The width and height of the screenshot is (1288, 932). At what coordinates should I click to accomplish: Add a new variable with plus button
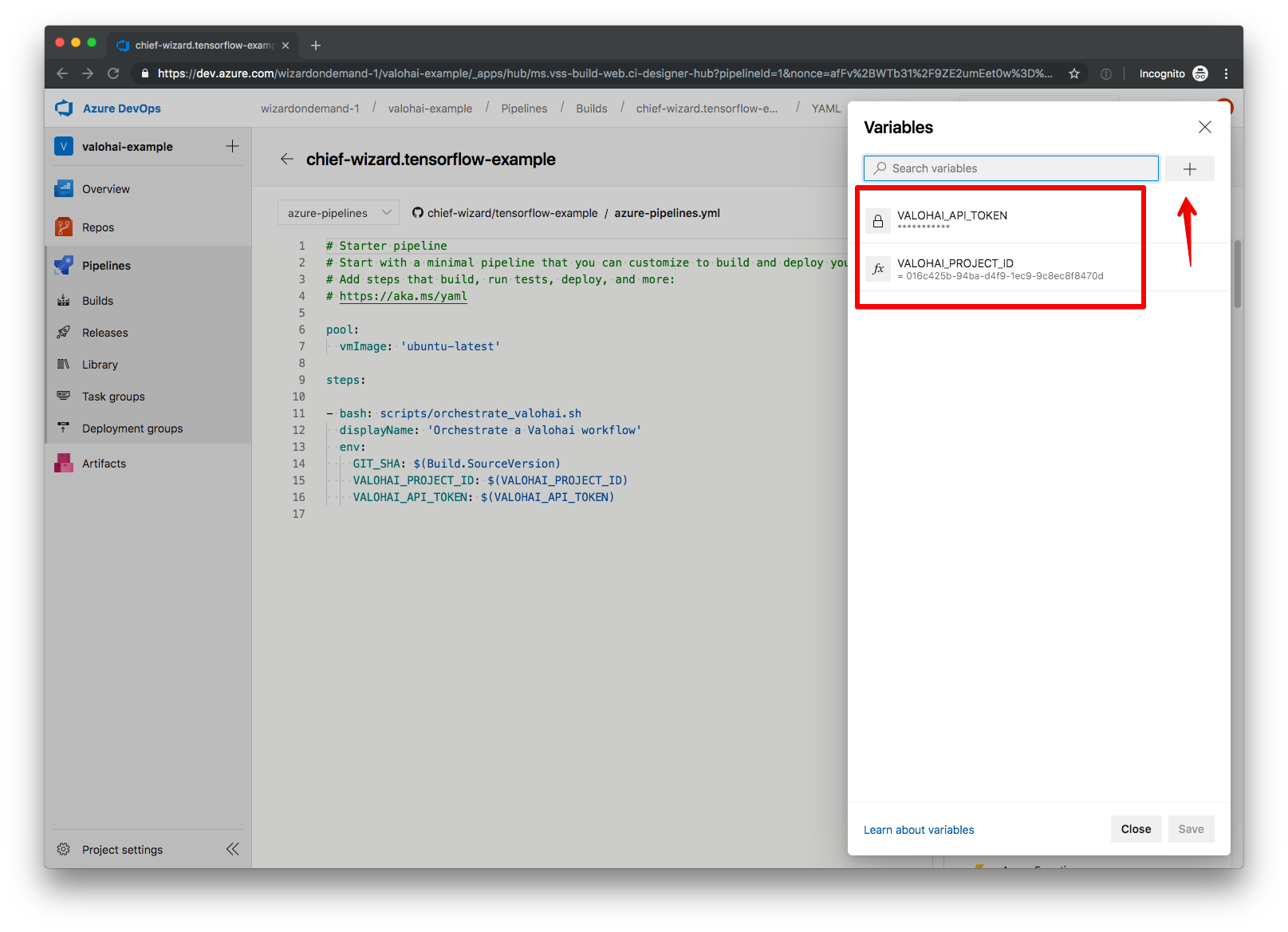[1189, 168]
